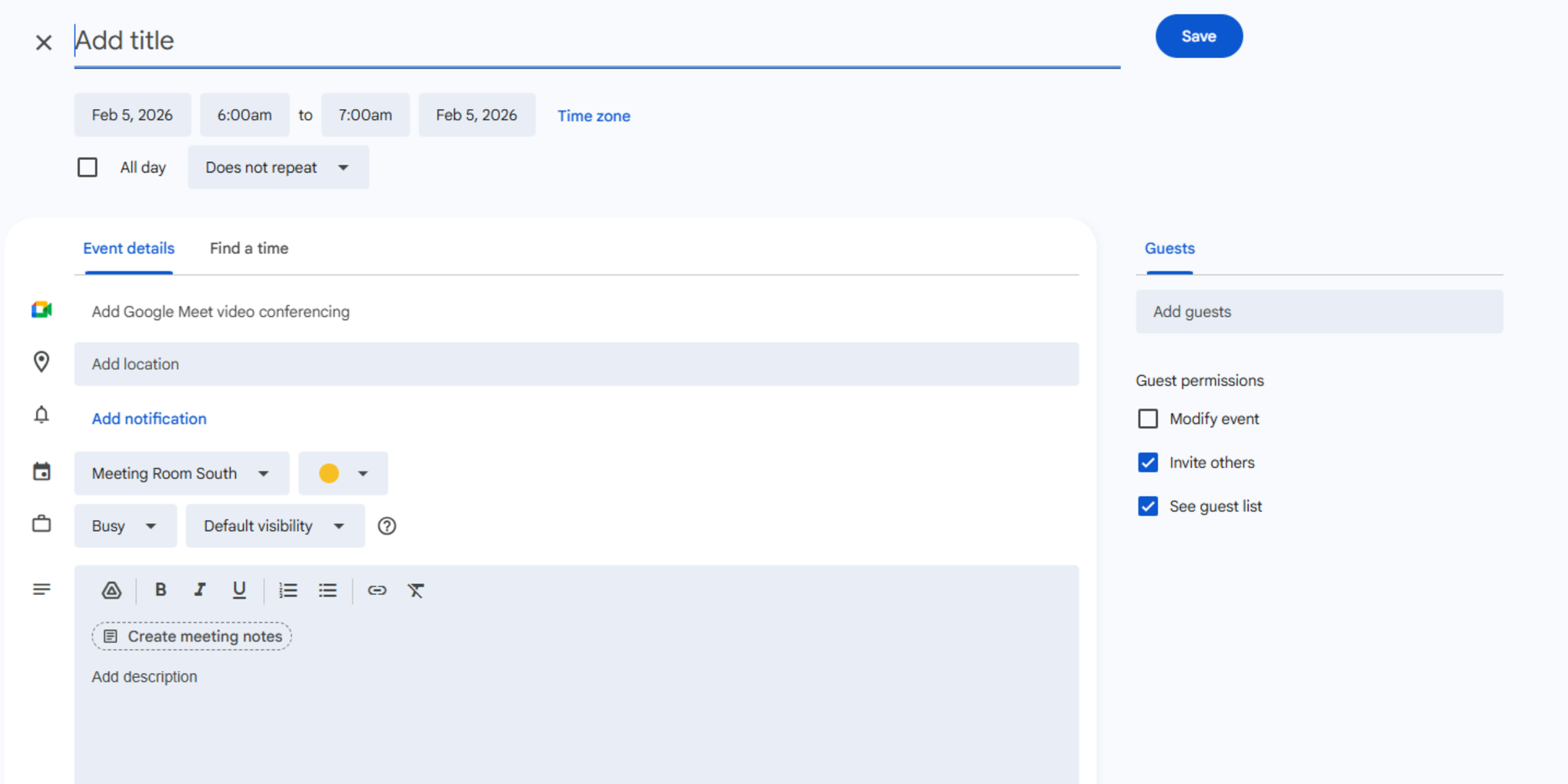Toggle underline formatting in description

(239, 590)
